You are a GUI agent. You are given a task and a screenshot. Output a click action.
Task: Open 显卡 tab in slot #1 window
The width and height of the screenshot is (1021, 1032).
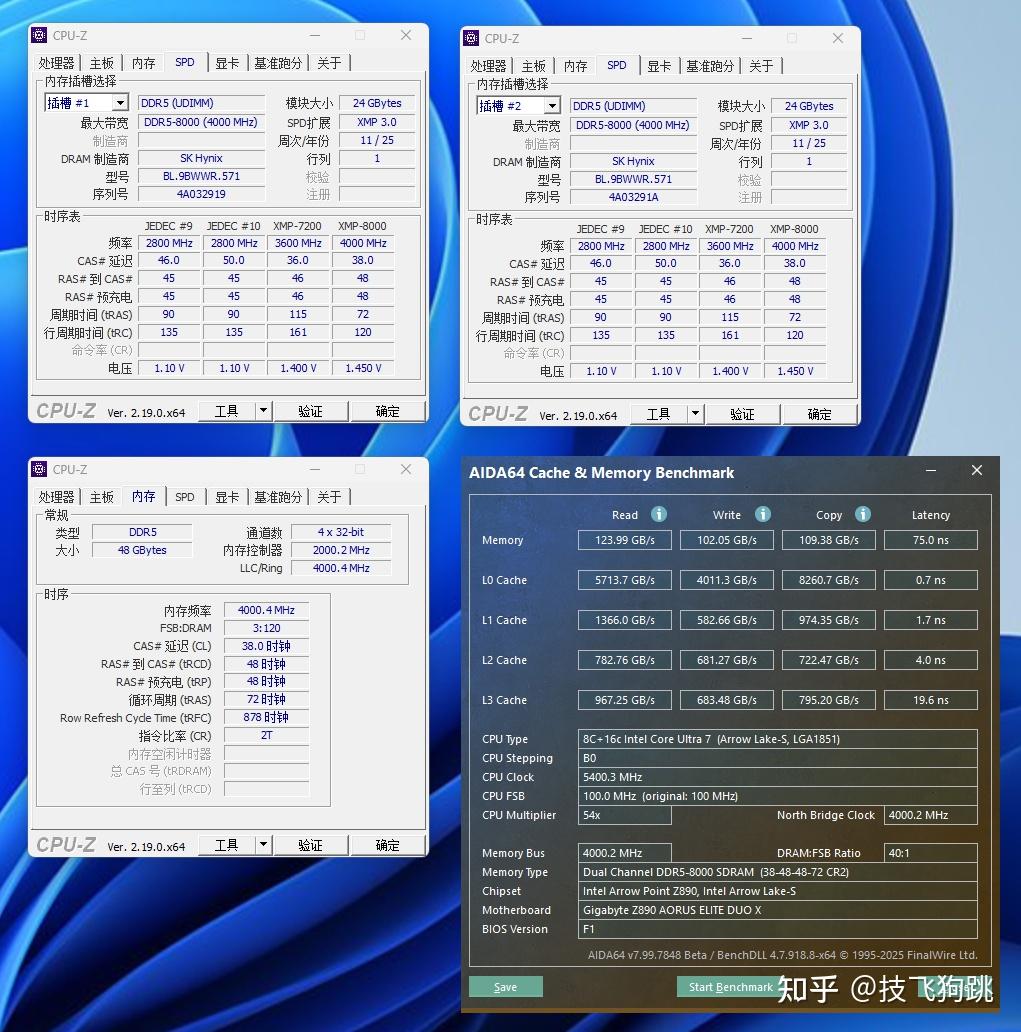pyautogui.click(x=227, y=63)
